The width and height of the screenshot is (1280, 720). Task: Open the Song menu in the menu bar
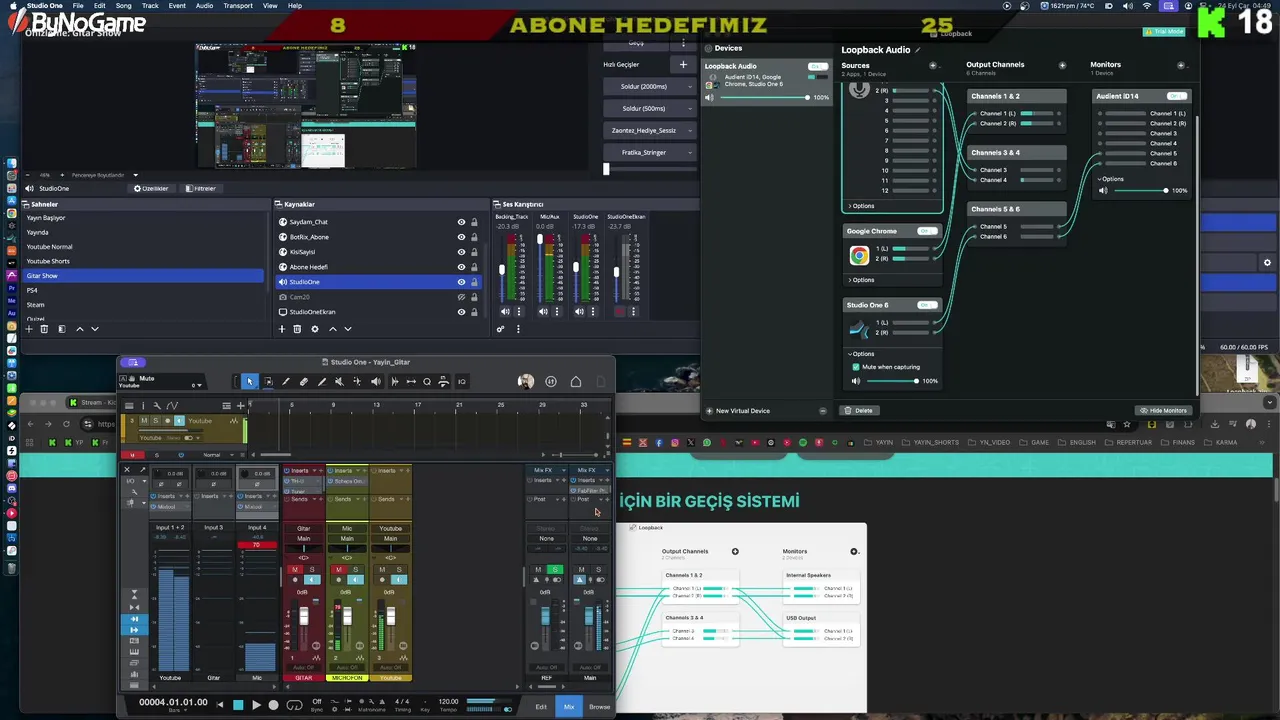click(x=124, y=5)
